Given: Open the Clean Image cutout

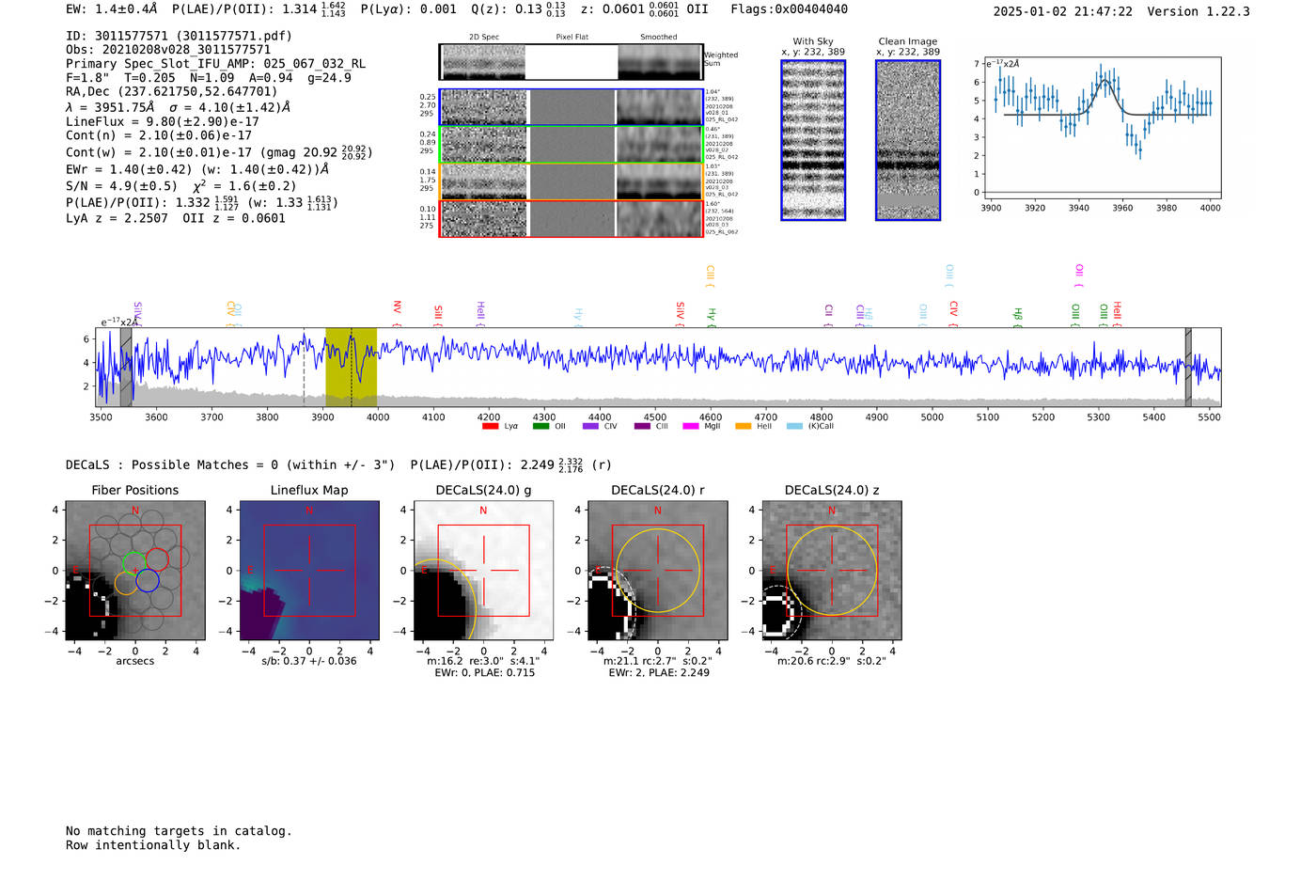Looking at the screenshot, I should [x=907, y=140].
